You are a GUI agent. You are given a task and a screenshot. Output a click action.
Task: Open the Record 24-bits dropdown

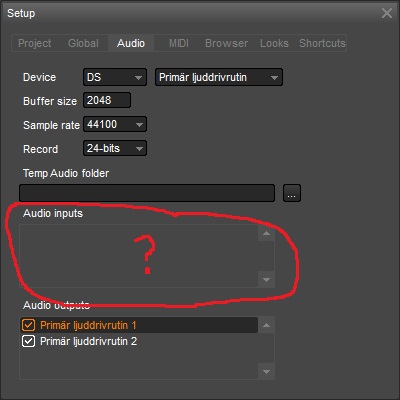click(115, 148)
